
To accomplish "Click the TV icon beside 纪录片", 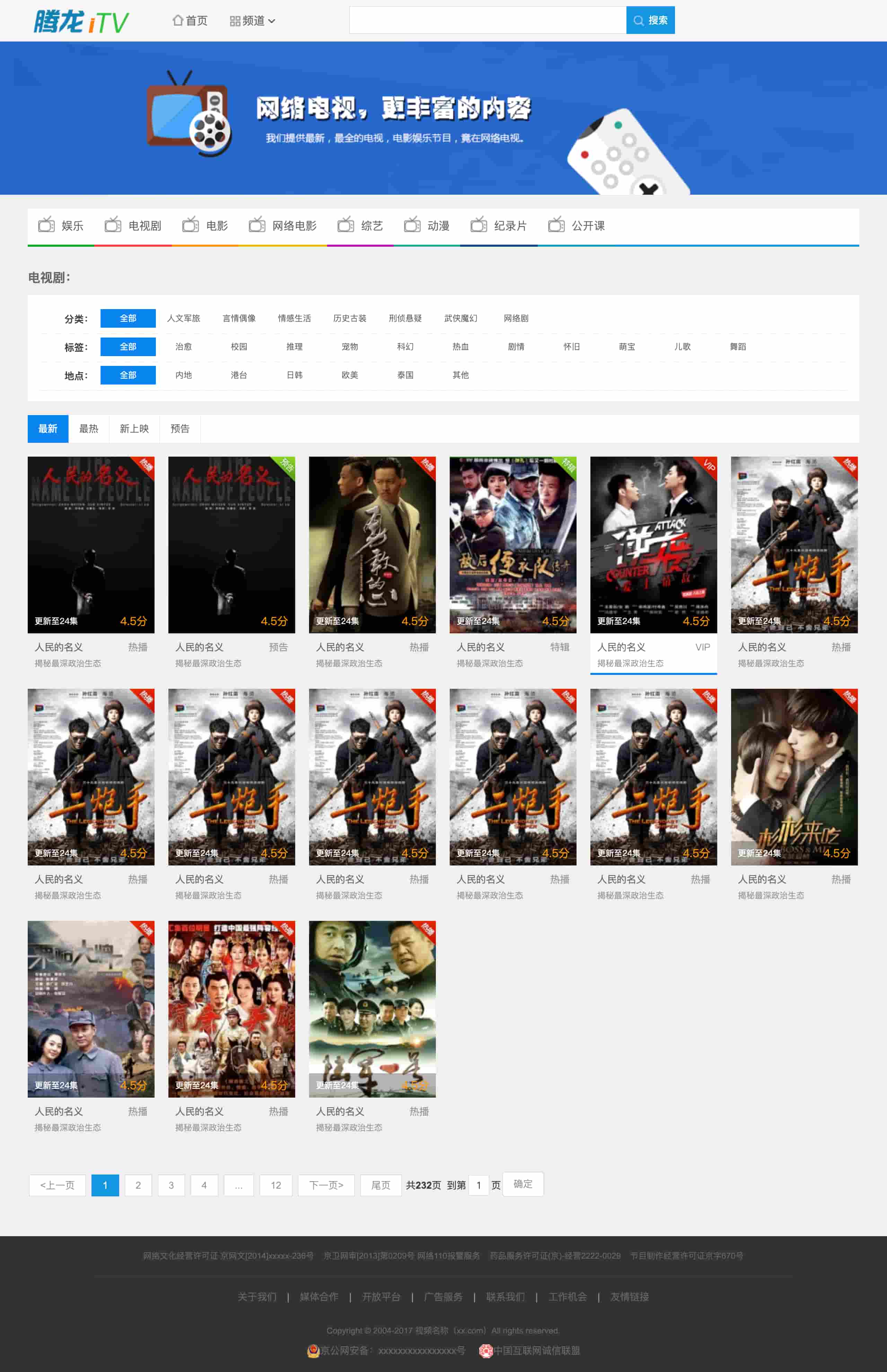I will pyautogui.click(x=478, y=225).
